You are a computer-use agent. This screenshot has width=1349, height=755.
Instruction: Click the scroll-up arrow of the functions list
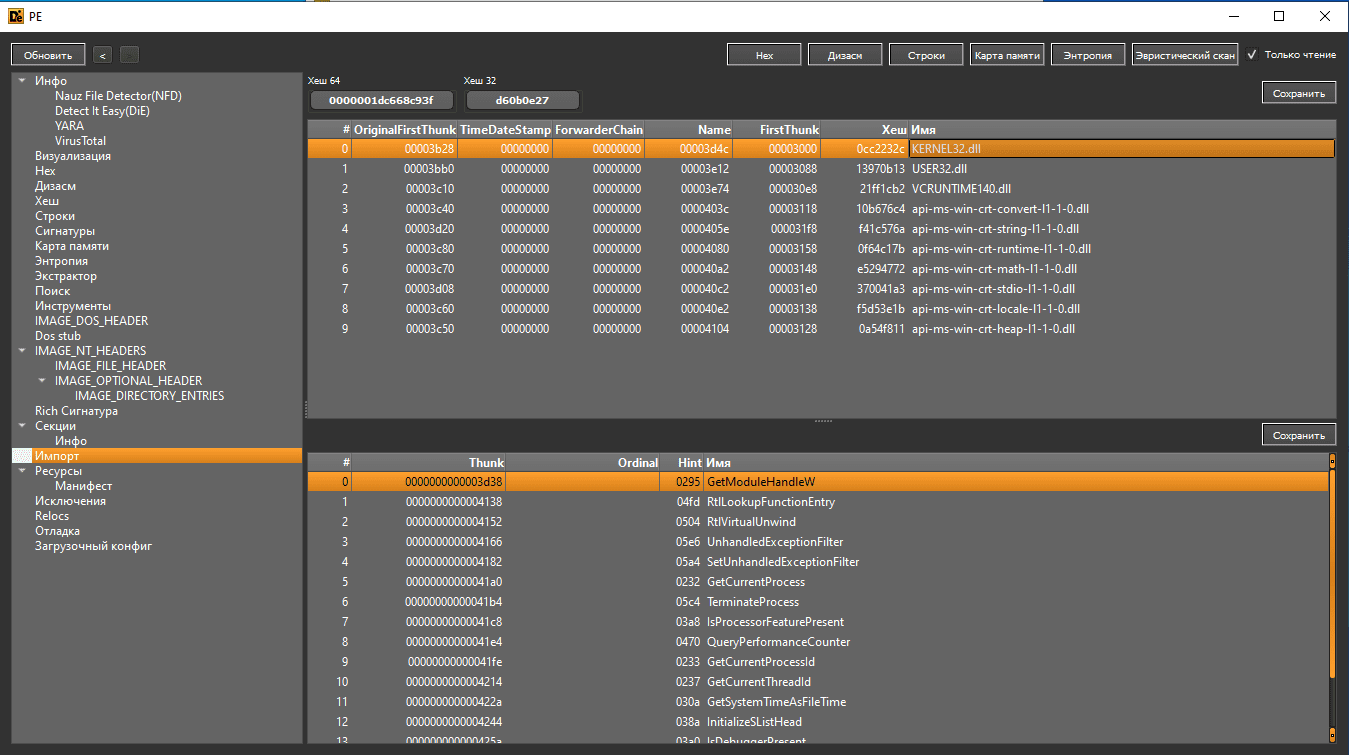pyautogui.click(x=1332, y=461)
